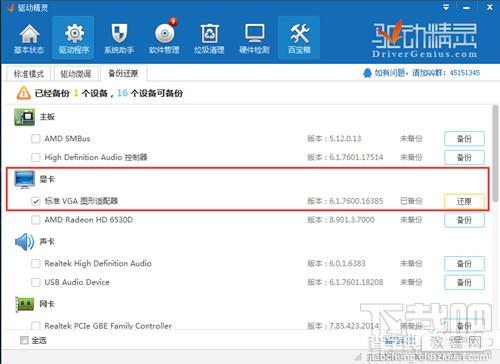The image size is (500, 364).
Task: Click the 声卡 speaker category icon
Action: point(24,242)
